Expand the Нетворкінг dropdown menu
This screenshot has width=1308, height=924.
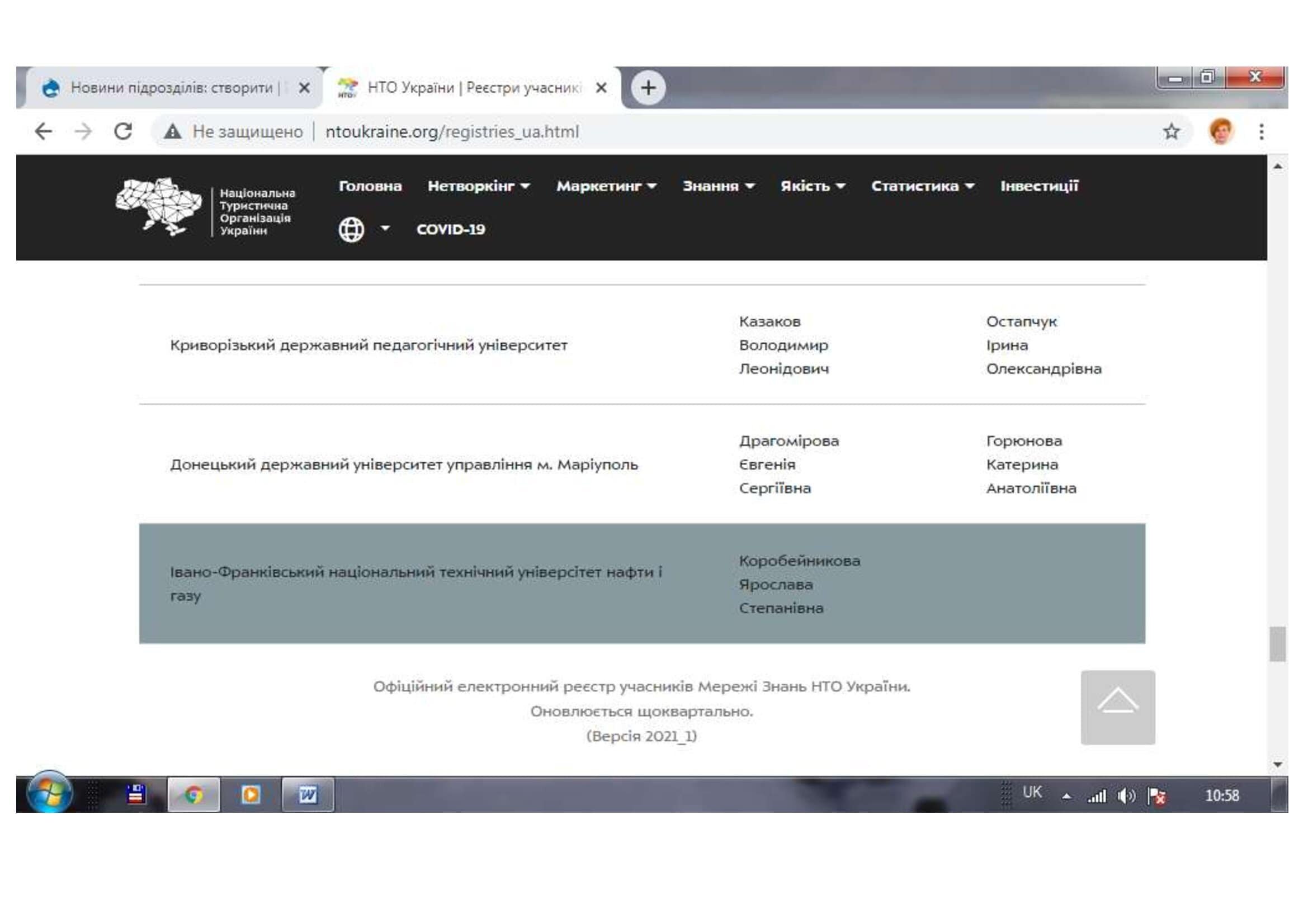click(x=479, y=186)
